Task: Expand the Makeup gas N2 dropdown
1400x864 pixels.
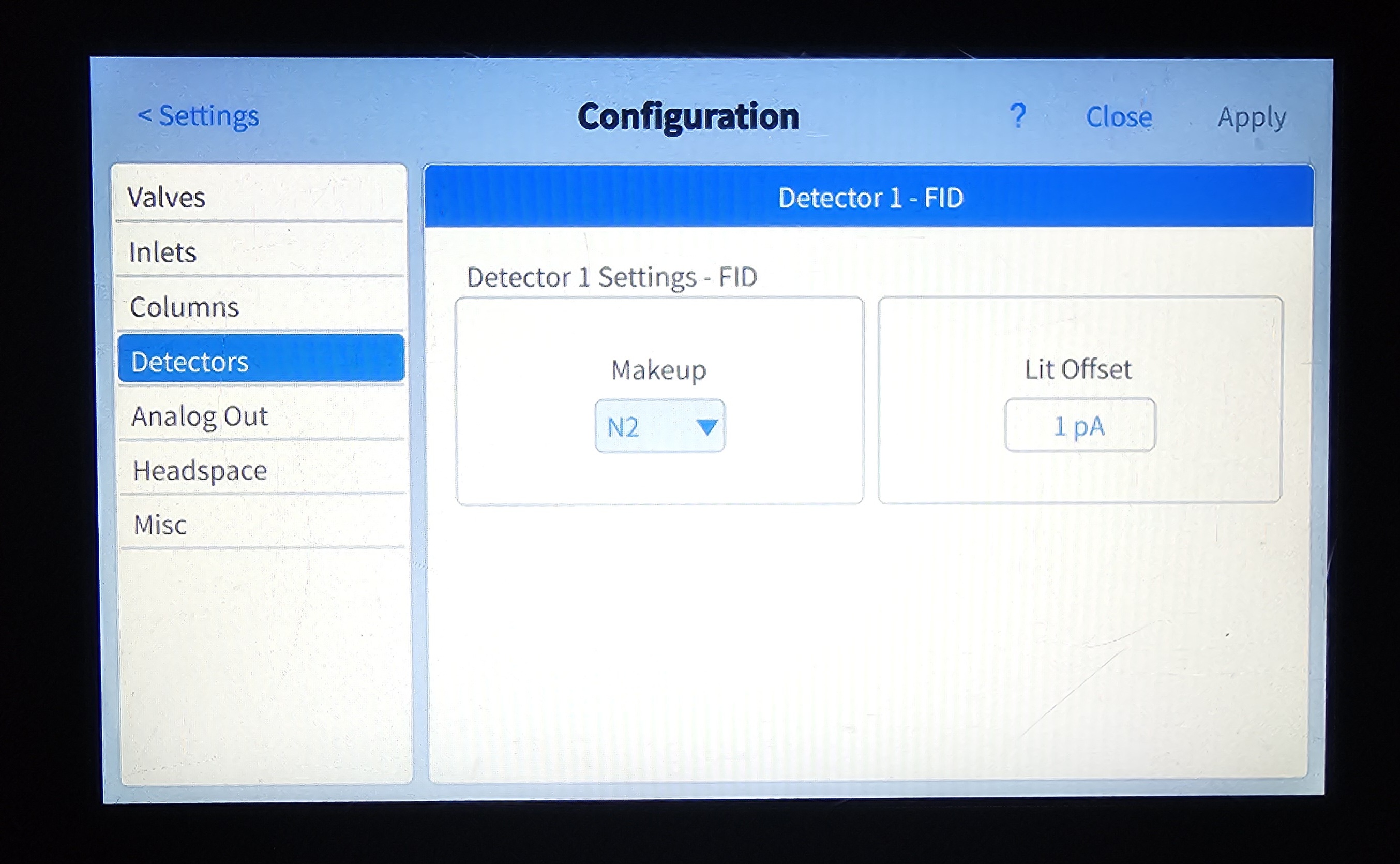Action: [660, 426]
